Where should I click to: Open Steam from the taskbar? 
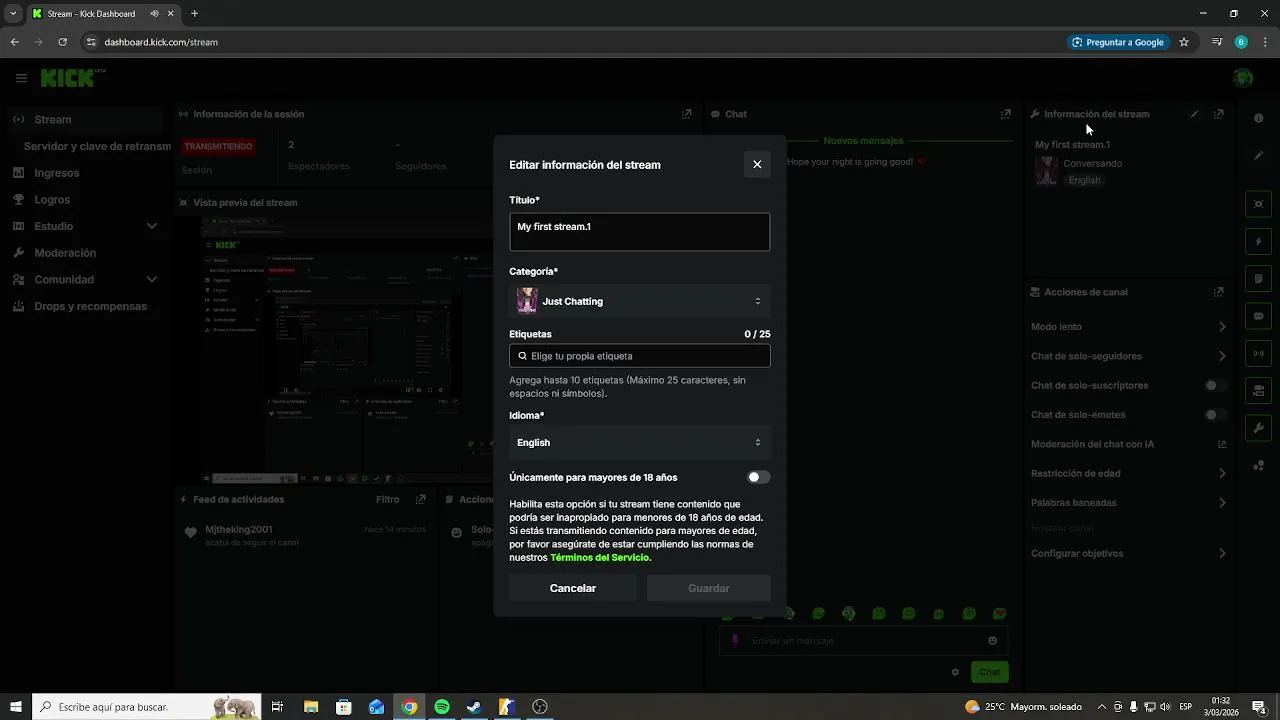click(474, 707)
